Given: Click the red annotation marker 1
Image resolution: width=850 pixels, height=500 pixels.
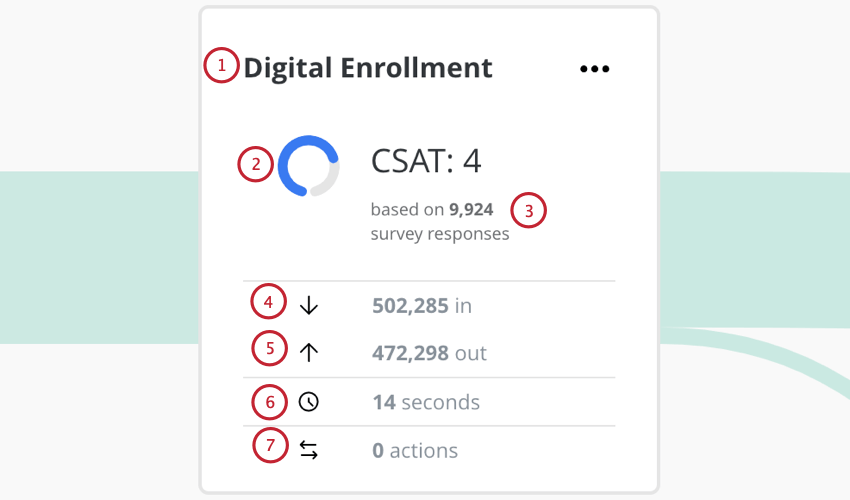Looking at the screenshot, I should tap(221, 65).
